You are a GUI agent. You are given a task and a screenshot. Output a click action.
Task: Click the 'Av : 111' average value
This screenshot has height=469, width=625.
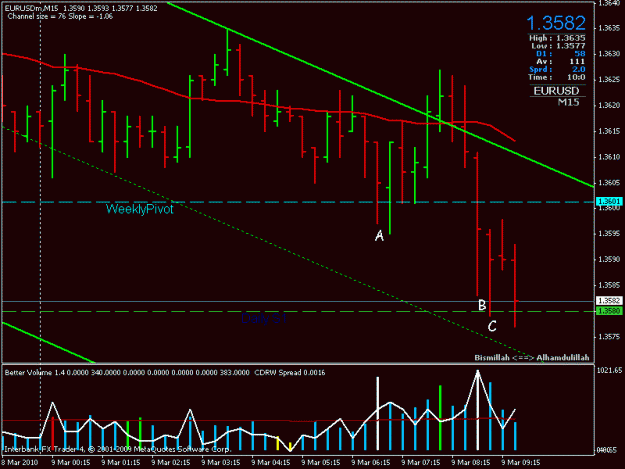(x=560, y=62)
